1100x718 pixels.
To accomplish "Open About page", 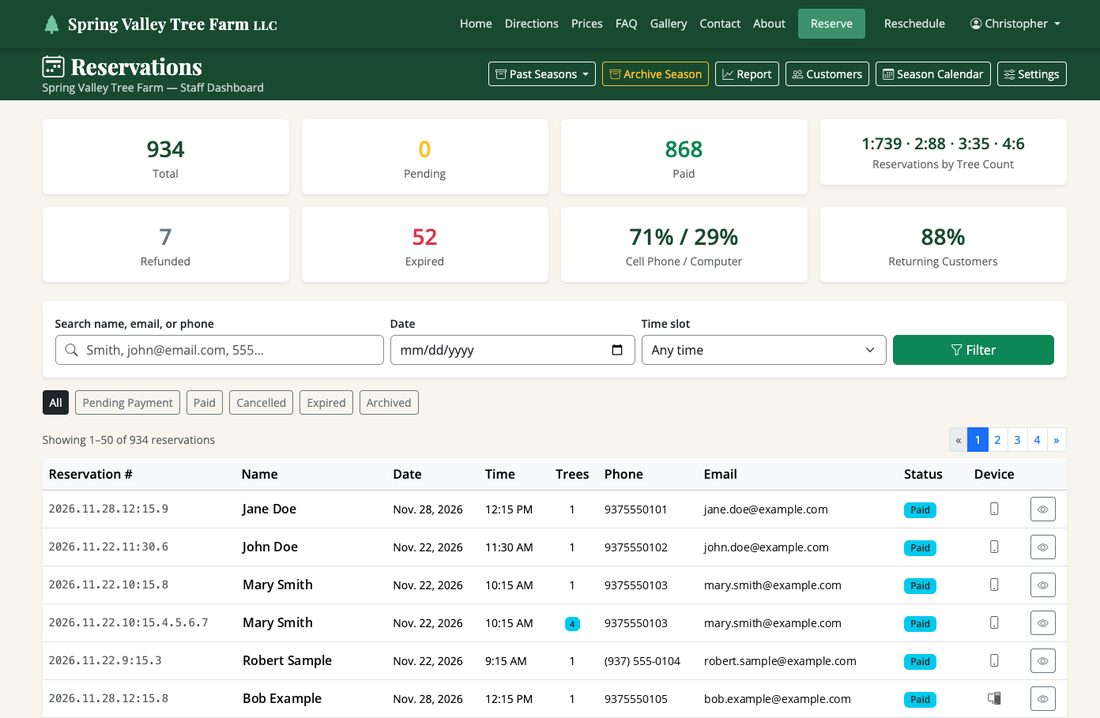I will [769, 24].
